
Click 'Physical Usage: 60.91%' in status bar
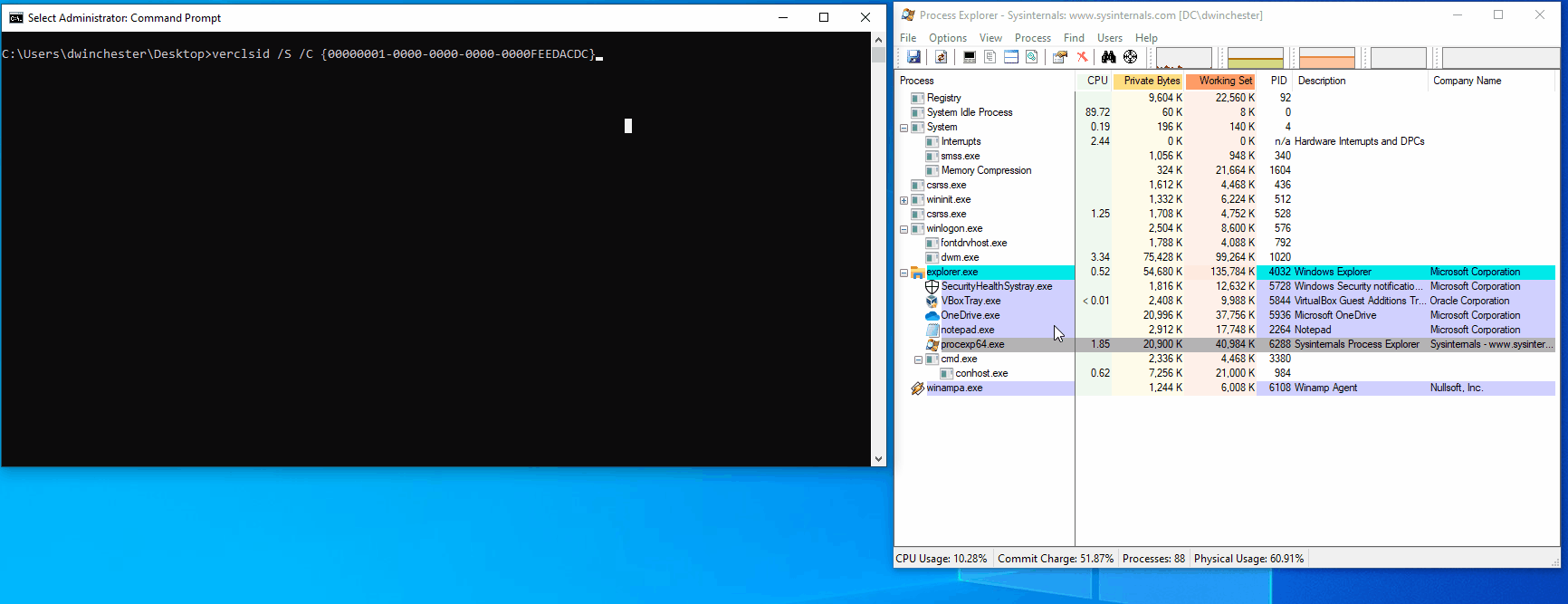tap(1248, 559)
